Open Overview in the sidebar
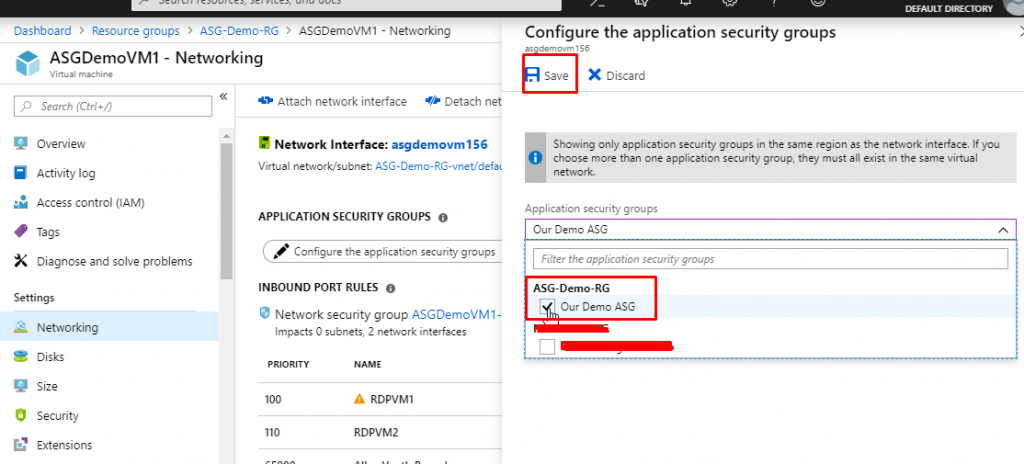1024x464 pixels. pos(61,144)
